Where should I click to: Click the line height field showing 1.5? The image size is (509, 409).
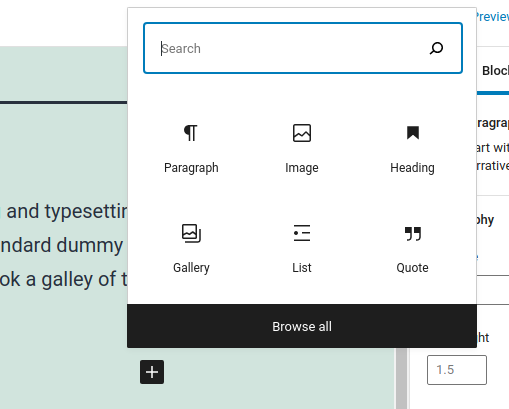coord(457,370)
